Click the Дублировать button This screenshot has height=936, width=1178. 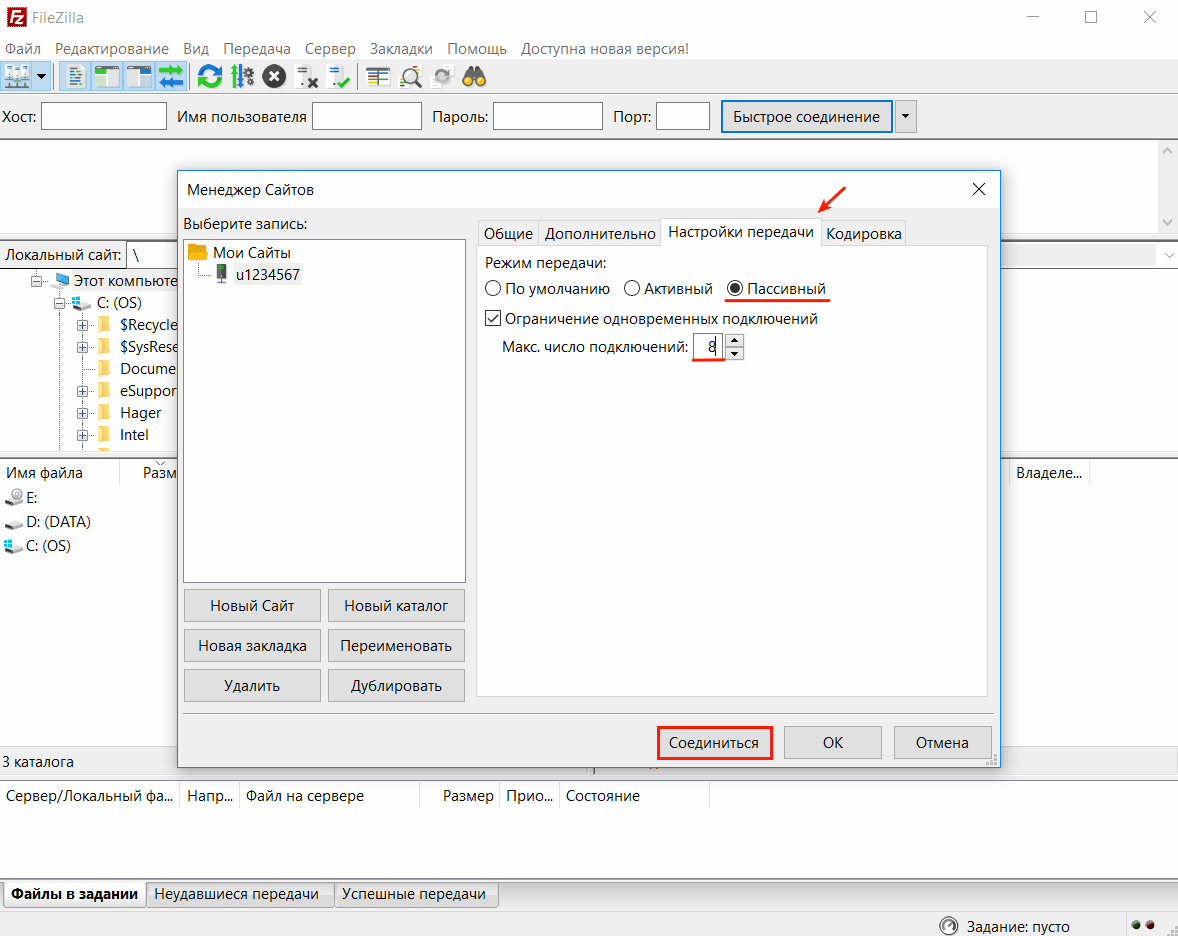click(396, 686)
